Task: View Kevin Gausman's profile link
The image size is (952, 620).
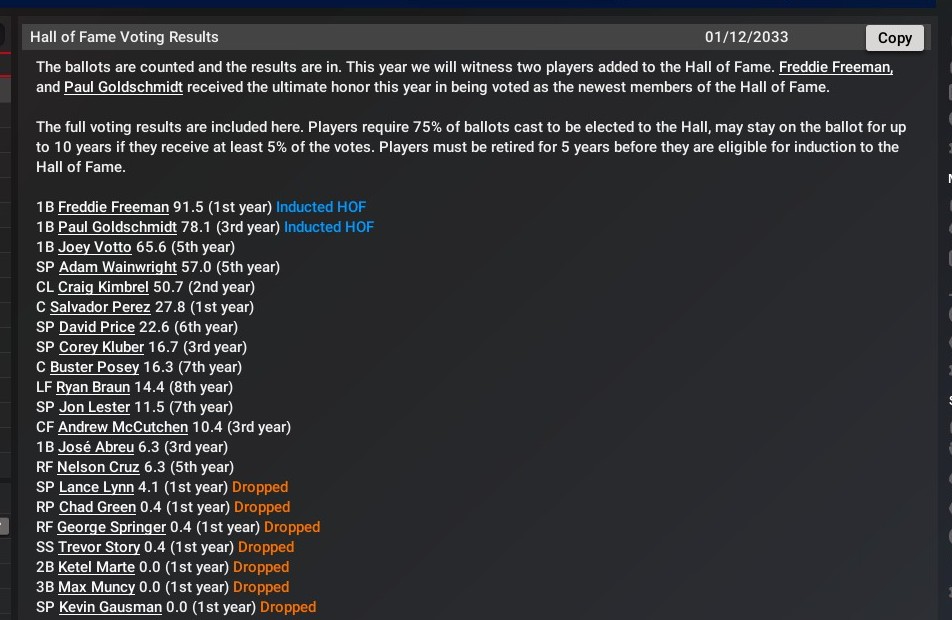Action: click(x=110, y=607)
